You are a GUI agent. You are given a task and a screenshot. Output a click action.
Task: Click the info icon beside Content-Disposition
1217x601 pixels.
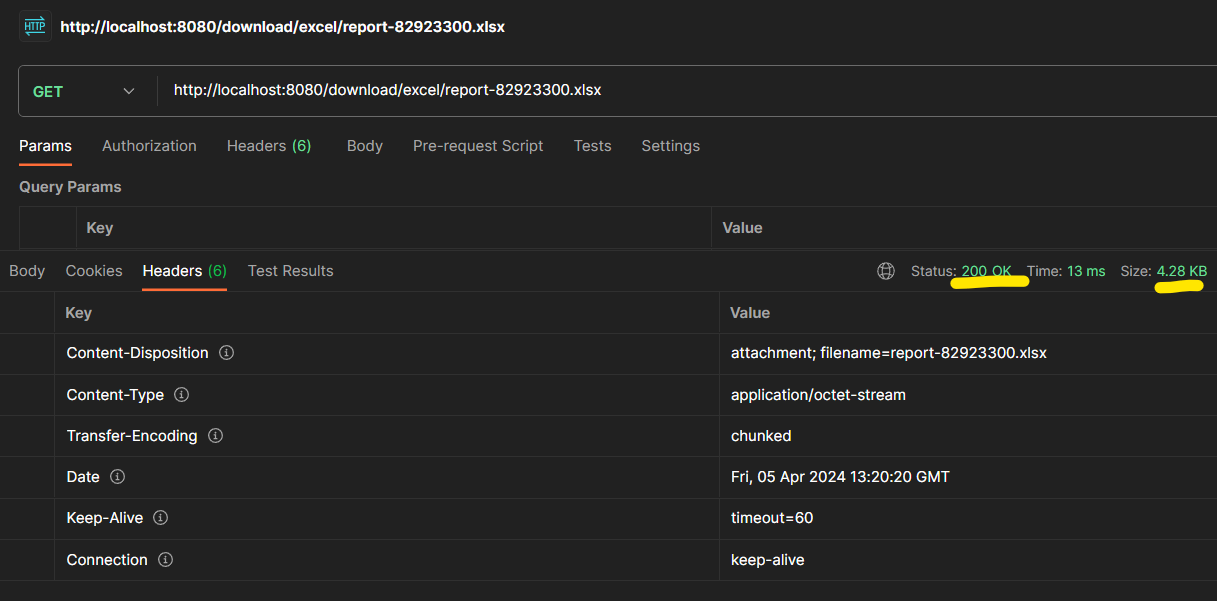click(224, 352)
